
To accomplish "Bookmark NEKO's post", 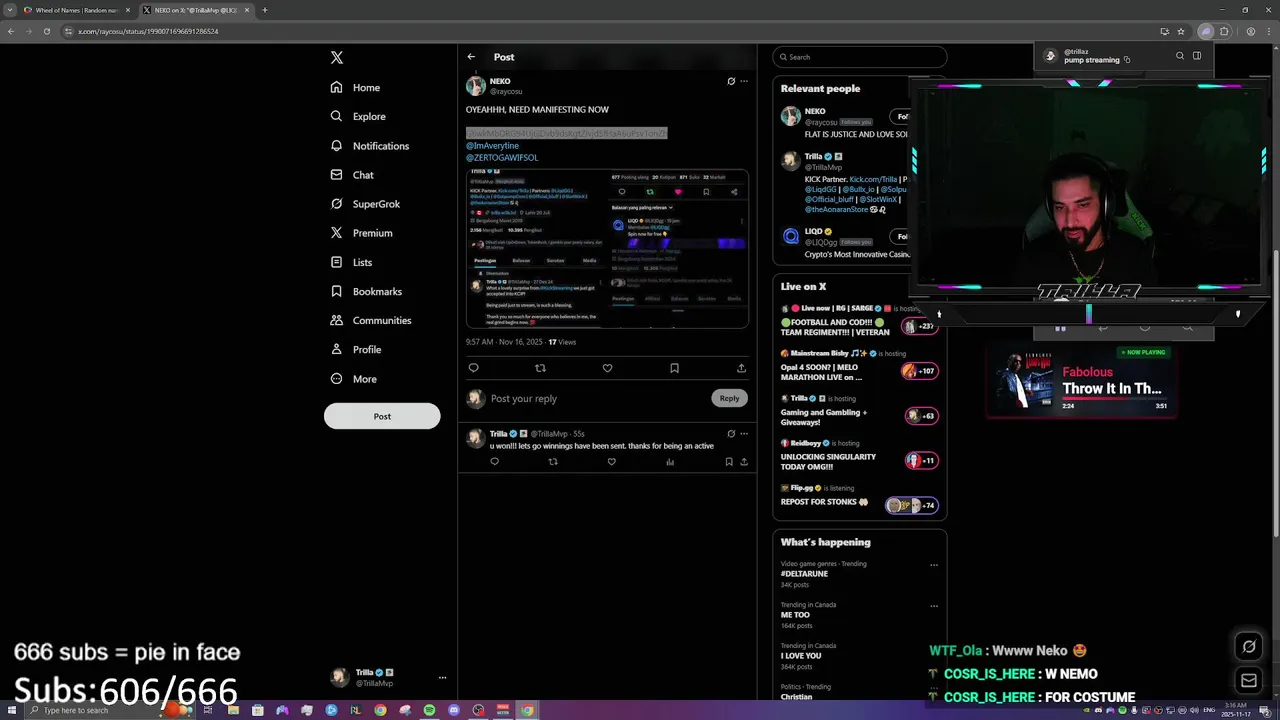I will point(674,368).
